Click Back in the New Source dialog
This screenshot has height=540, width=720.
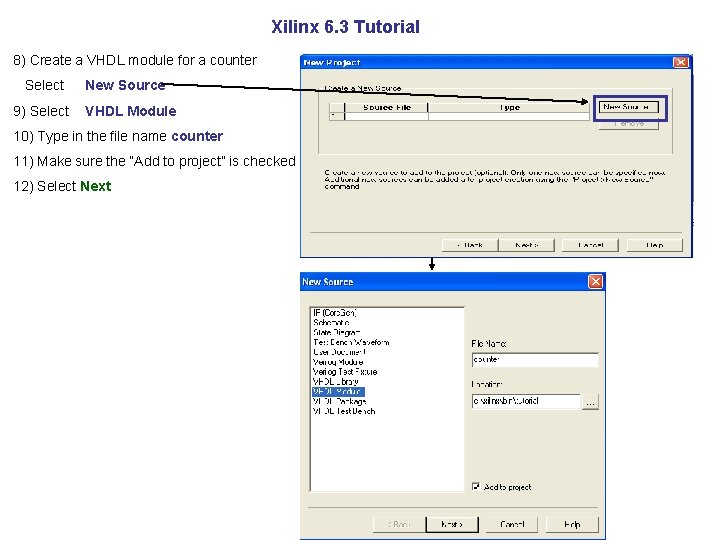click(399, 524)
